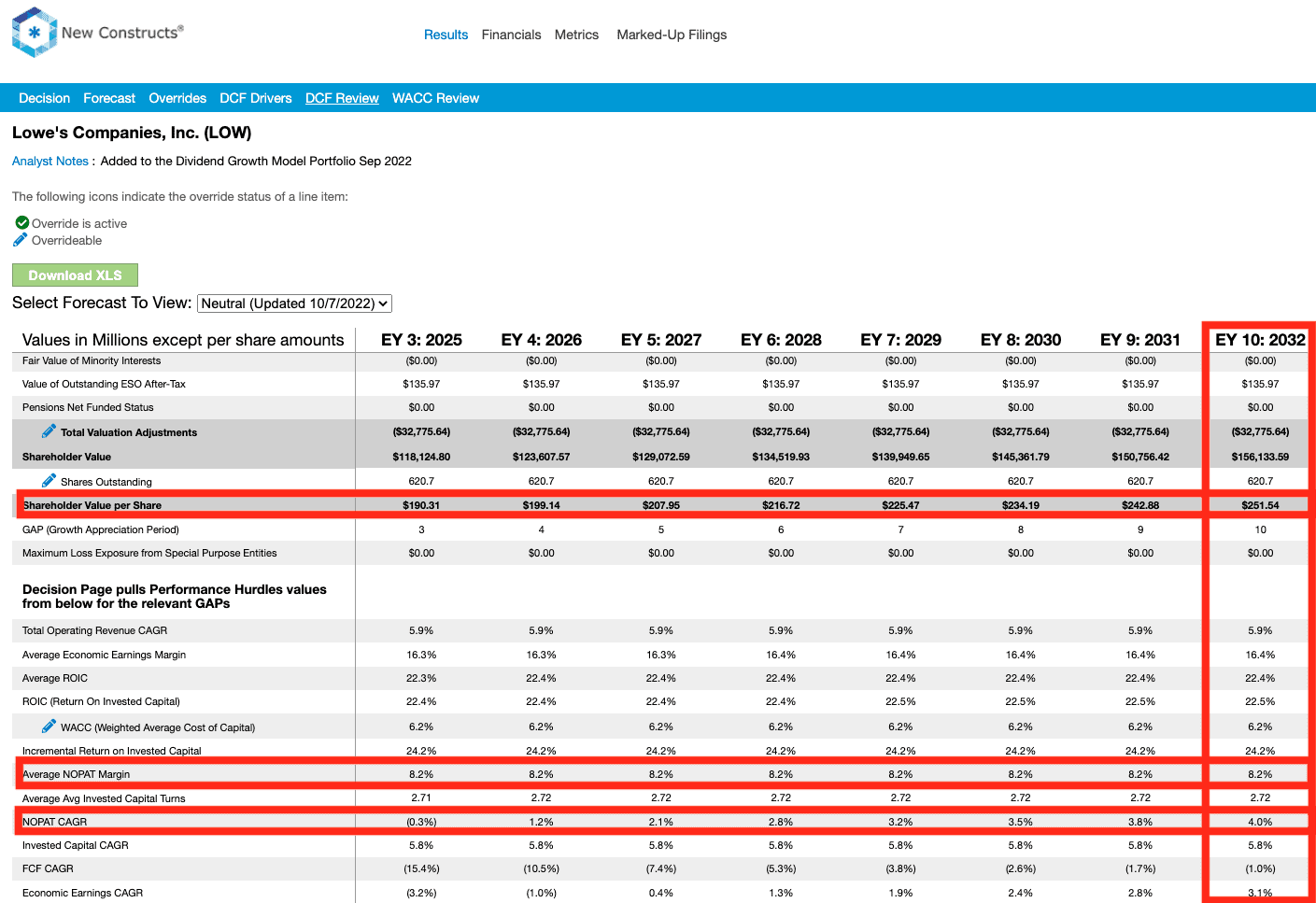1316x903 pixels.
Task: Switch to the Forecast page
Action: [109, 98]
